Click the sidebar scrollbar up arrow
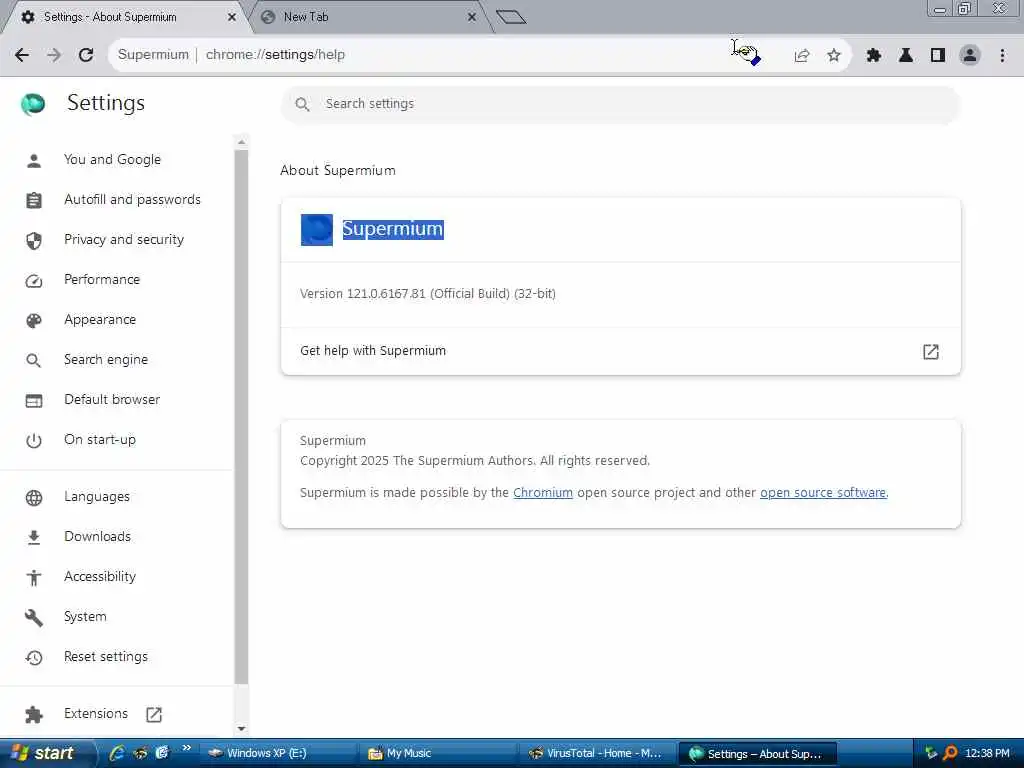 tap(242, 142)
